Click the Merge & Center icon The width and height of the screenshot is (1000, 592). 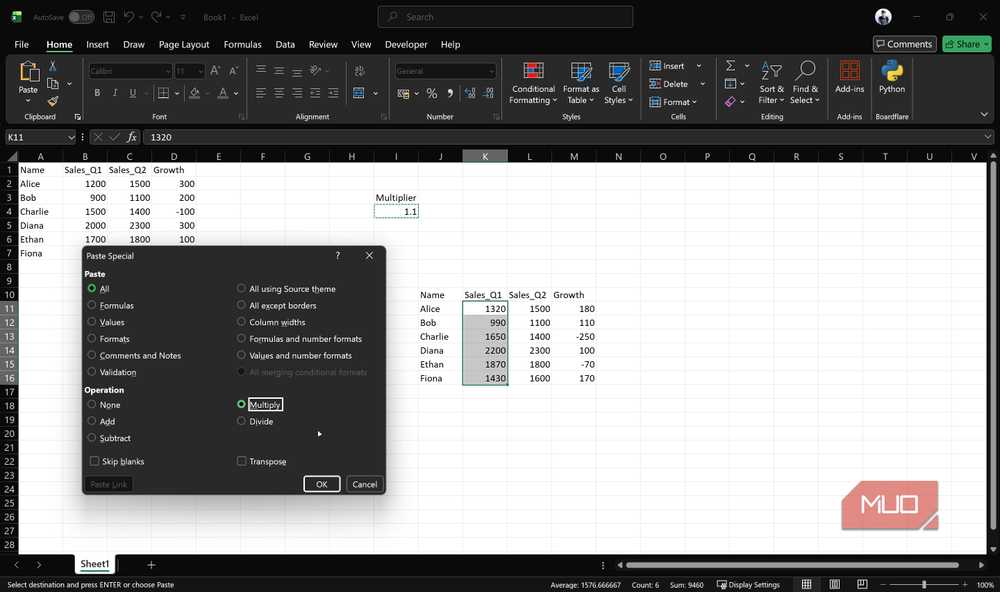click(358, 94)
